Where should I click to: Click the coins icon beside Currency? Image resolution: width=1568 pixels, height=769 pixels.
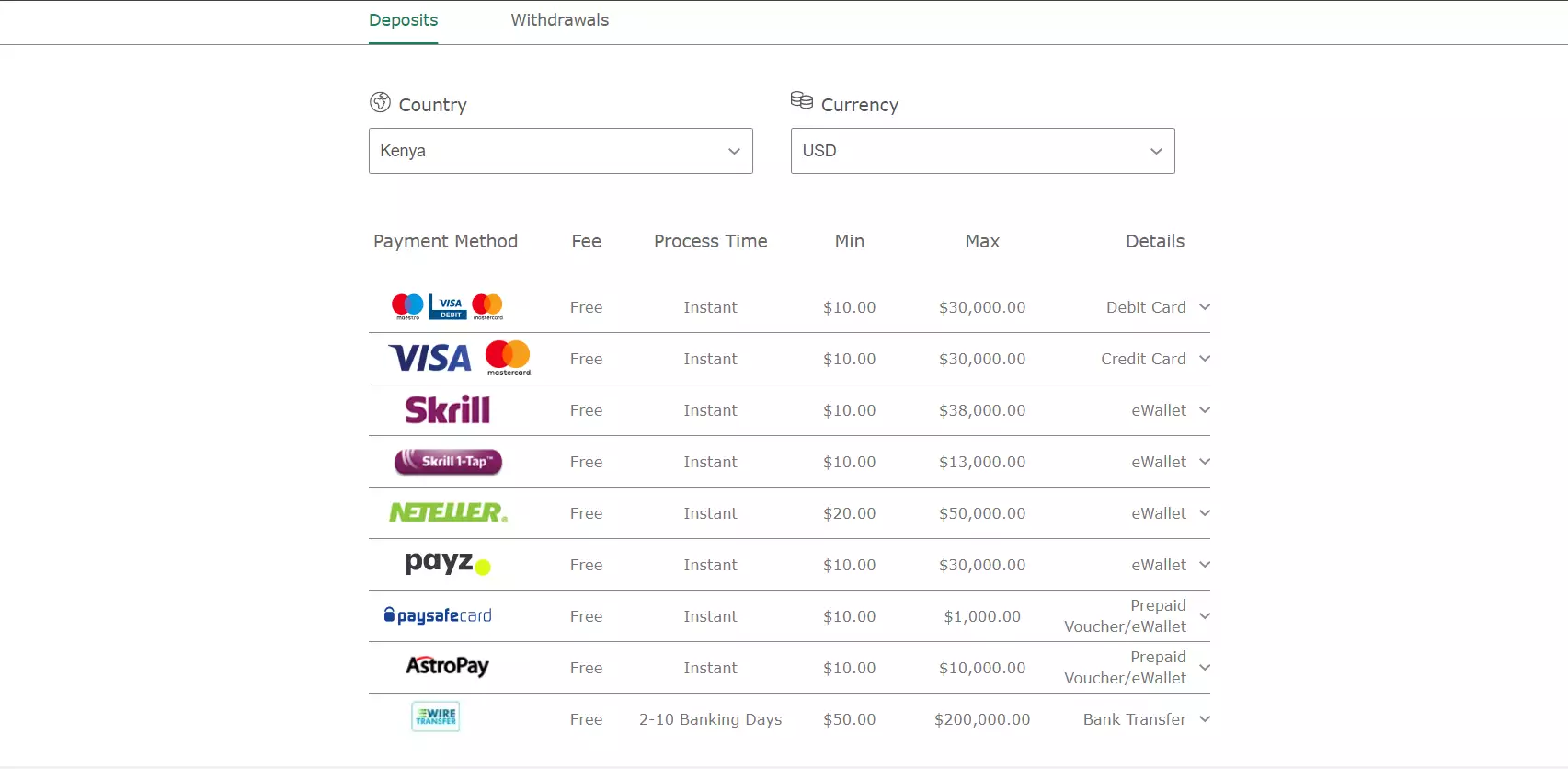click(801, 100)
